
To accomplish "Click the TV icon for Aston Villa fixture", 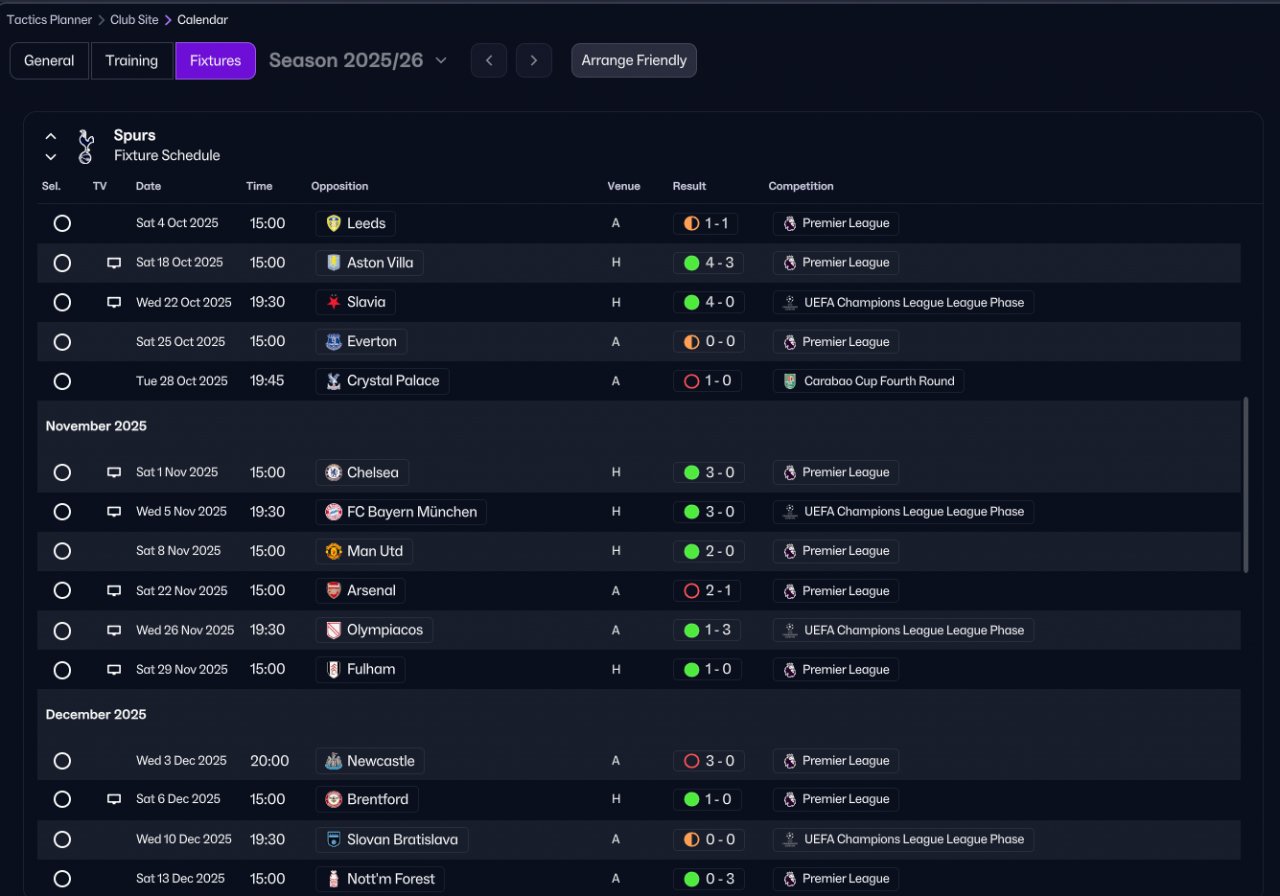I will coord(114,263).
